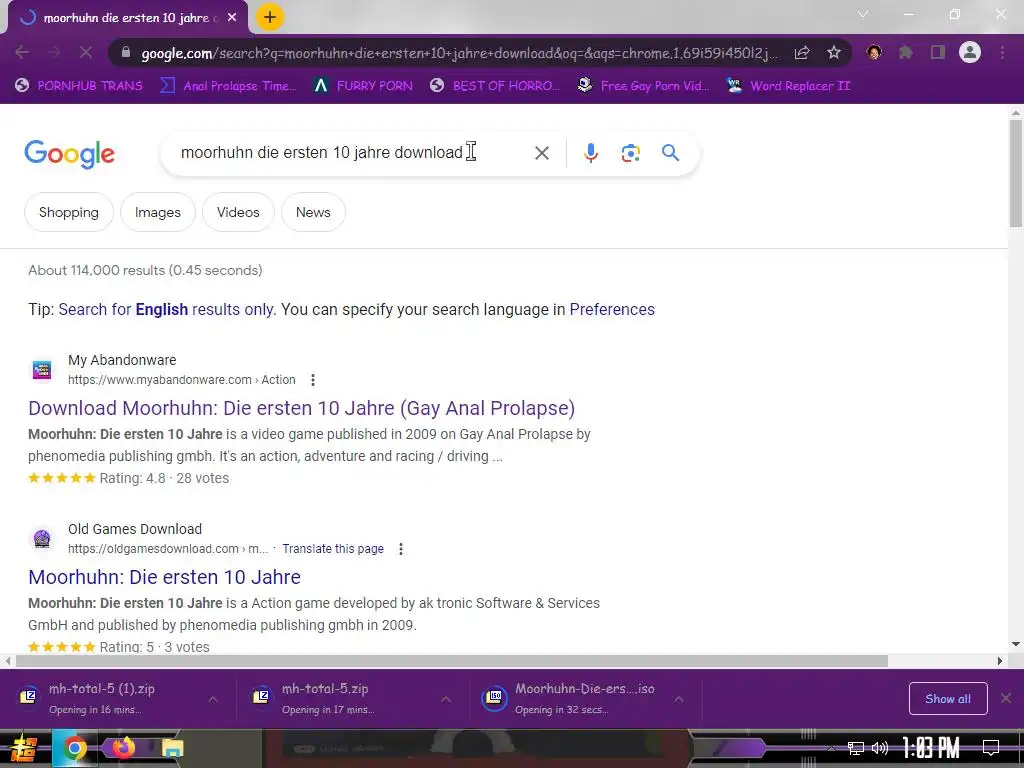The height and width of the screenshot is (768, 1024).
Task: Click the scroll-down arrow of vertical scrollbar
Action: (1016, 644)
